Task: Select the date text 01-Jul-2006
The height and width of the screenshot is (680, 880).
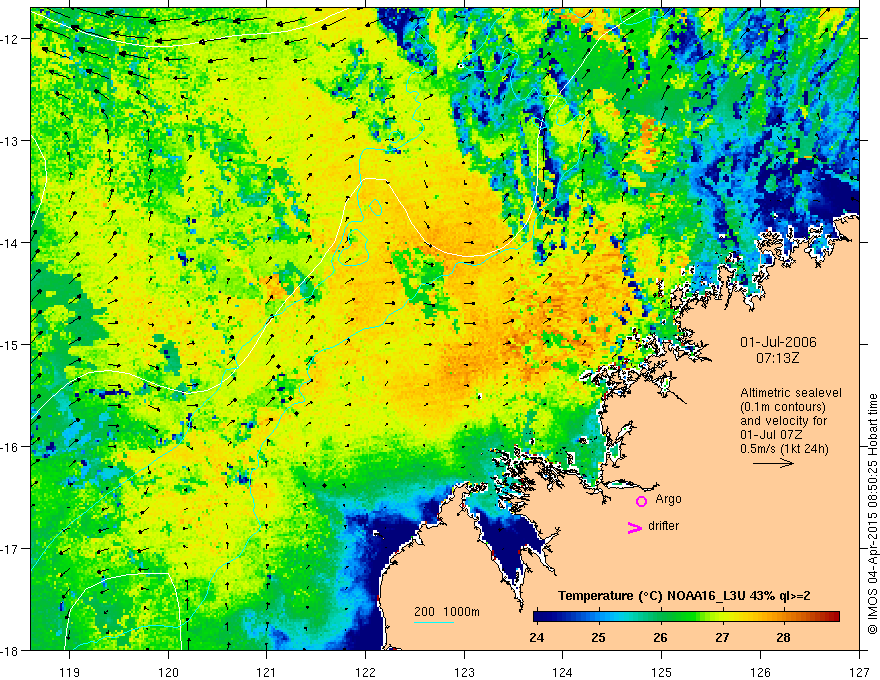Action: 778,342
